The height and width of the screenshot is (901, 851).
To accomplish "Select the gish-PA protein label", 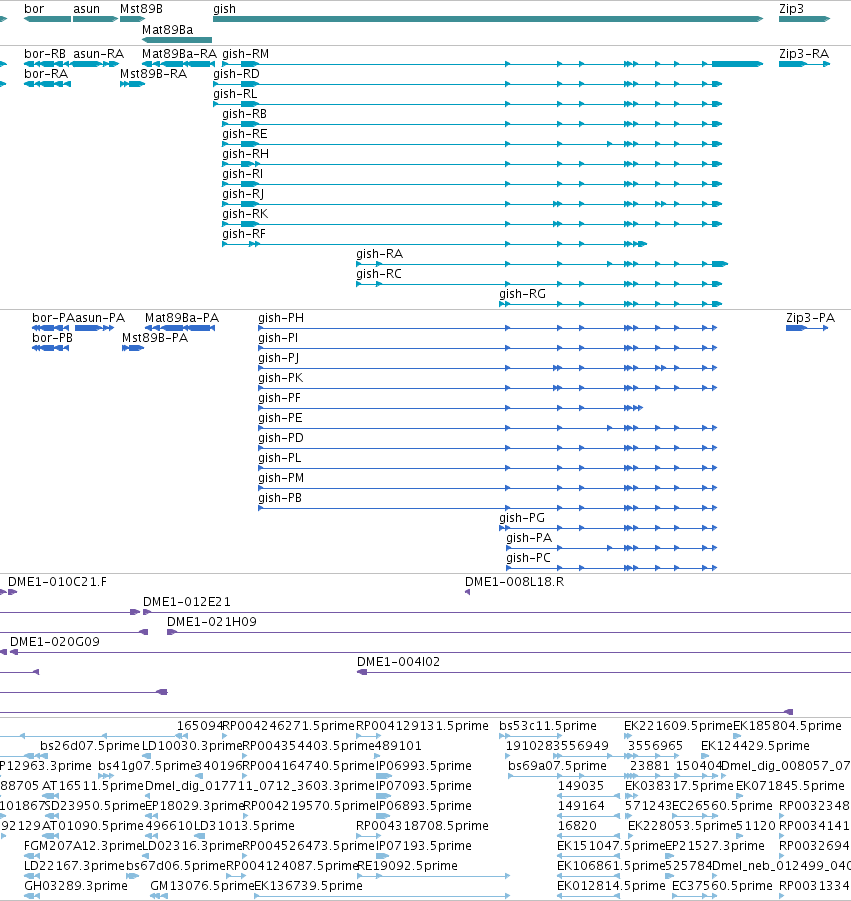I will point(529,538).
